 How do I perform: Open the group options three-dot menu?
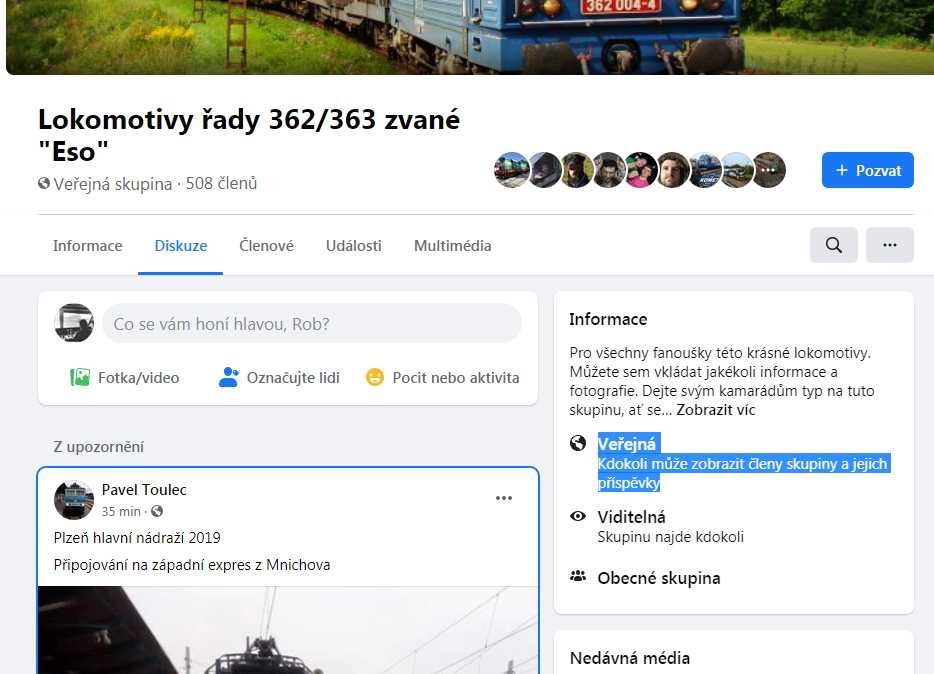click(890, 245)
